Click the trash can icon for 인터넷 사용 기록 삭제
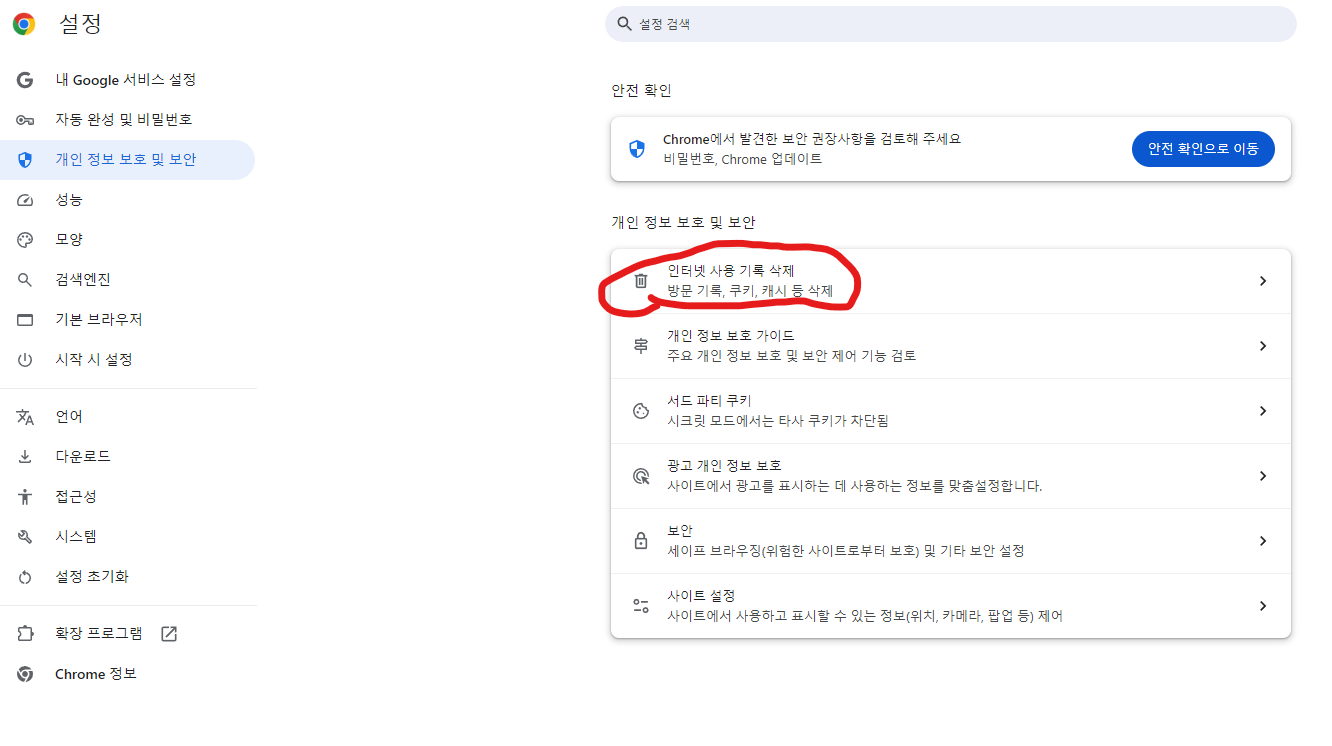Viewport: 1332px width, 746px height. pos(641,281)
